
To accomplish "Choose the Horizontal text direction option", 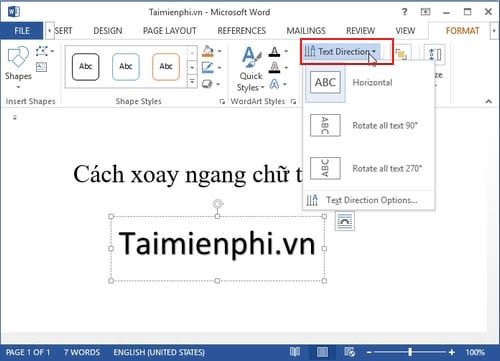I will tap(369, 83).
